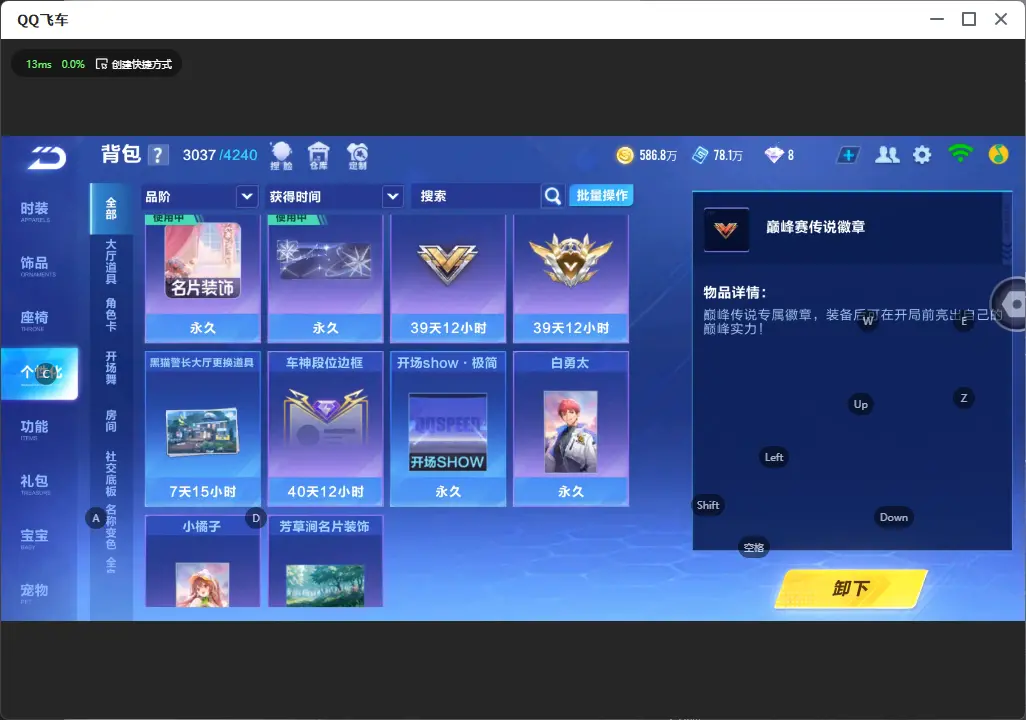Select the 礼包 gift pack category
The width and height of the screenshot is (1026, 720).
tap(35, 484)
